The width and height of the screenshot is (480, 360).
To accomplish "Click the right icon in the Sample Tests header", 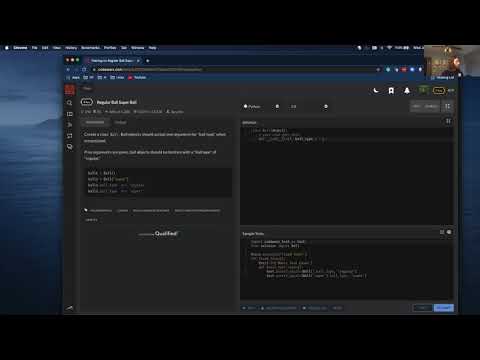I will pos(449,232).
